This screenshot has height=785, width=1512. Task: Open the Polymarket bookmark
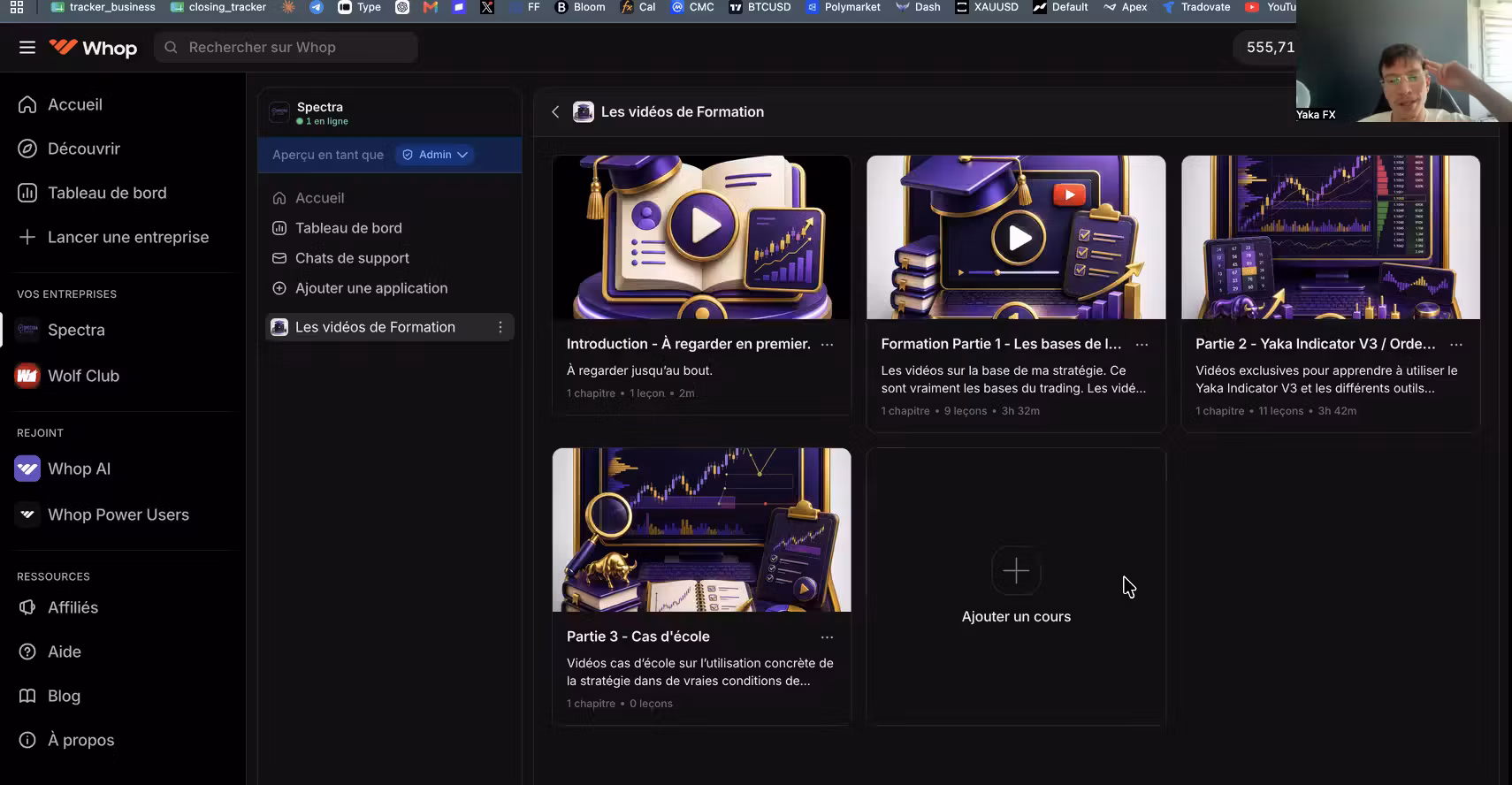click(x=844, y=7)
